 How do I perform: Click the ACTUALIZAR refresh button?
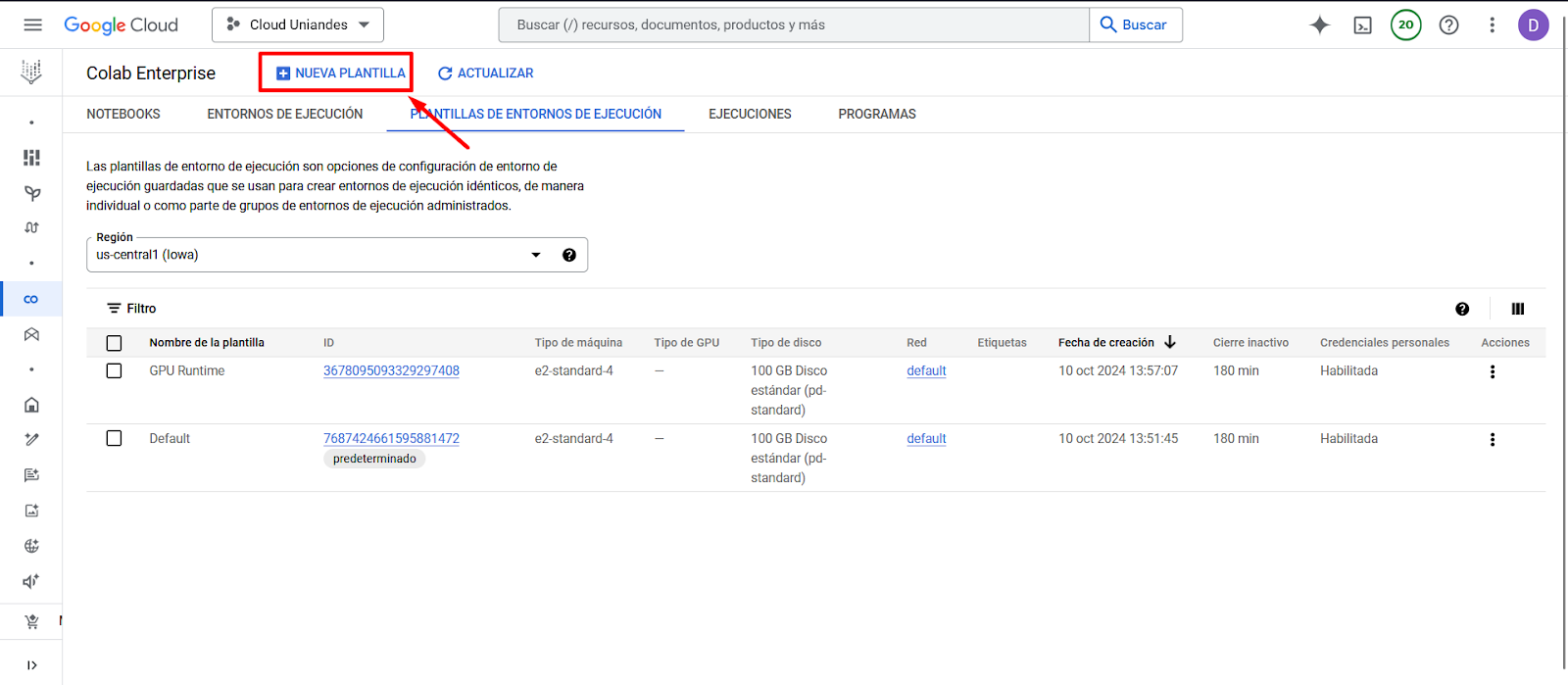tap(485, 73)
